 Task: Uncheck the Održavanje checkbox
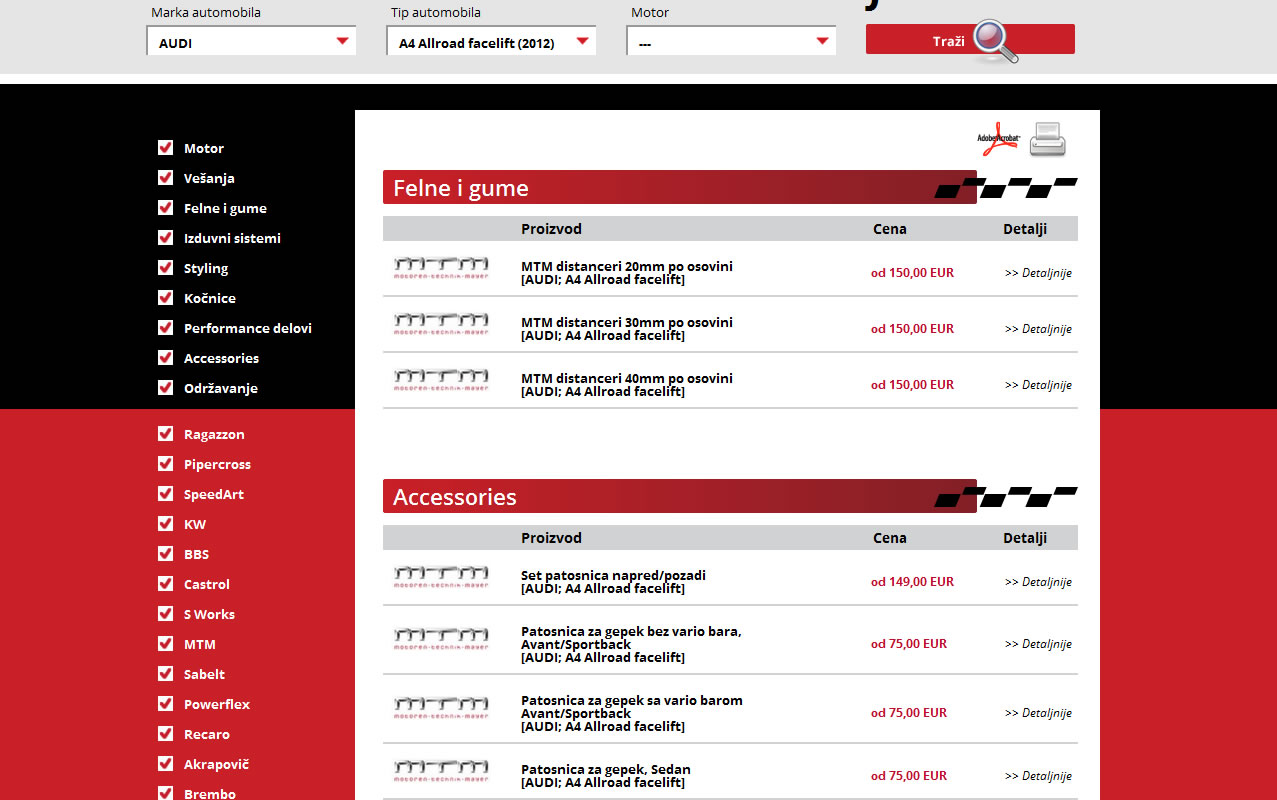point(166,388)
